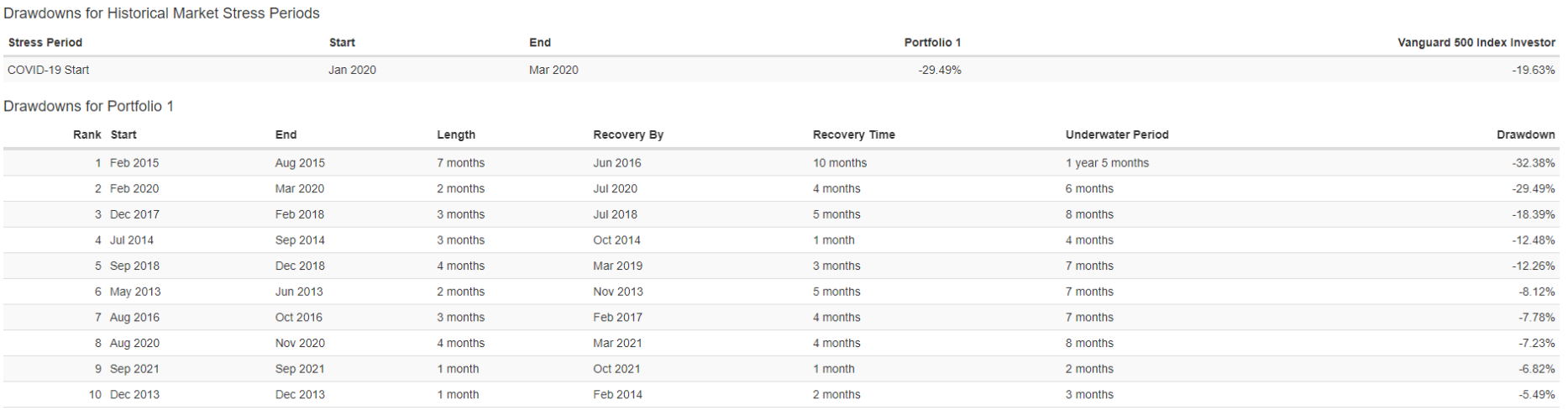Click the Drawdowns for Portfolio 1 heading
This screenshot has height=416, width=1568.
pos(88,106)
